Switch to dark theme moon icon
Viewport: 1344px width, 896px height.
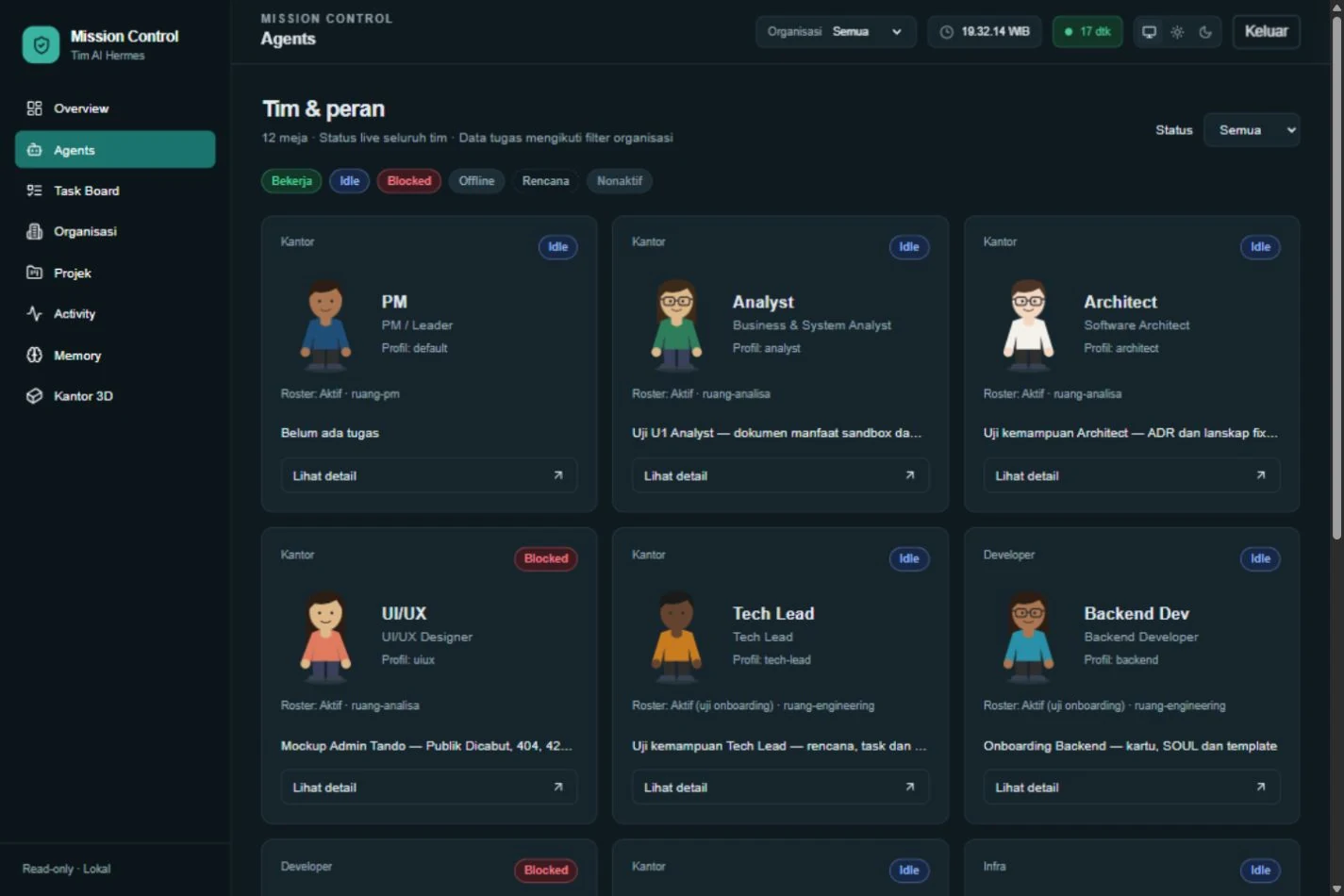(x=1205, y=32)
